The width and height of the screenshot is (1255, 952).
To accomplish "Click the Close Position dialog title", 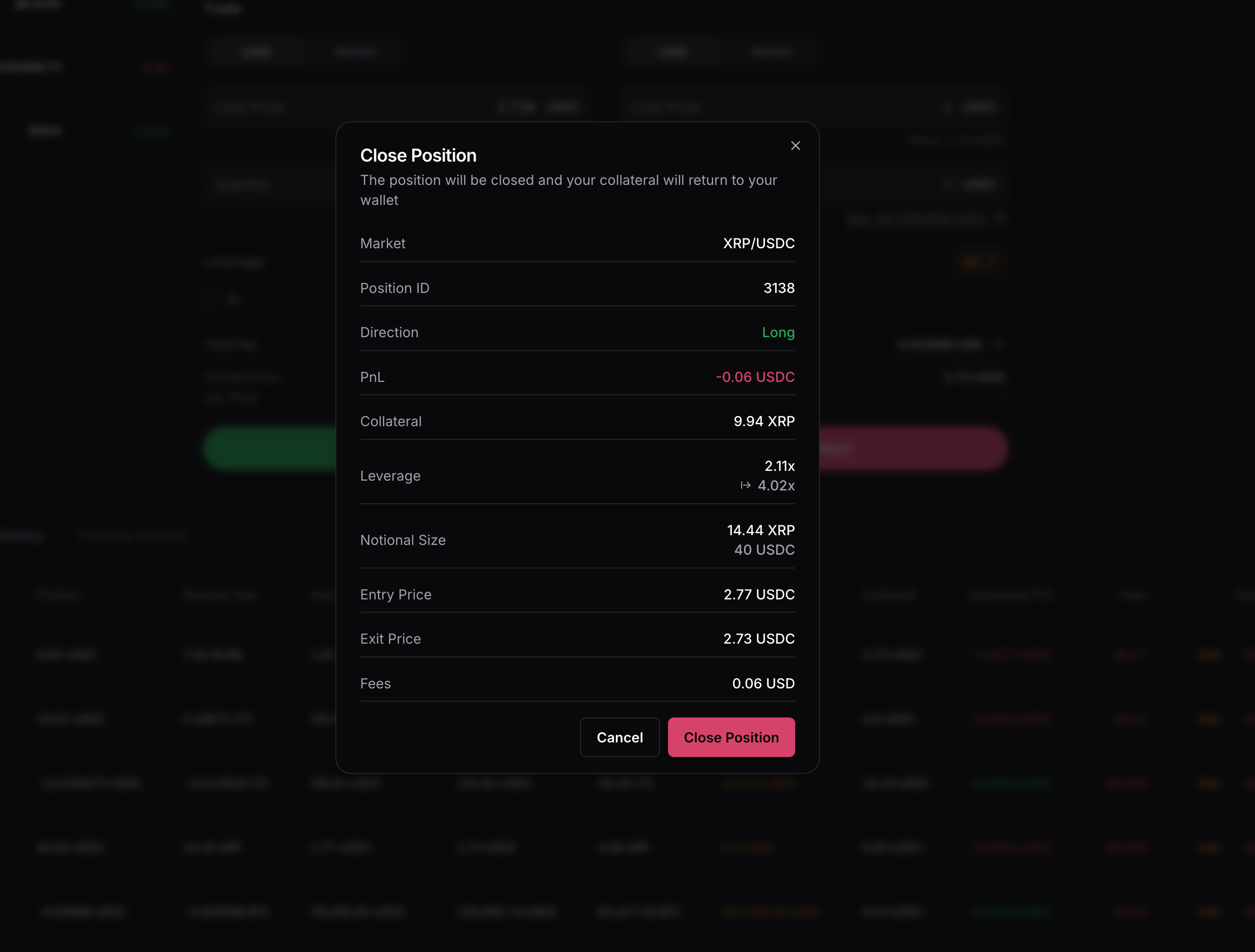I will click(418, 156).
